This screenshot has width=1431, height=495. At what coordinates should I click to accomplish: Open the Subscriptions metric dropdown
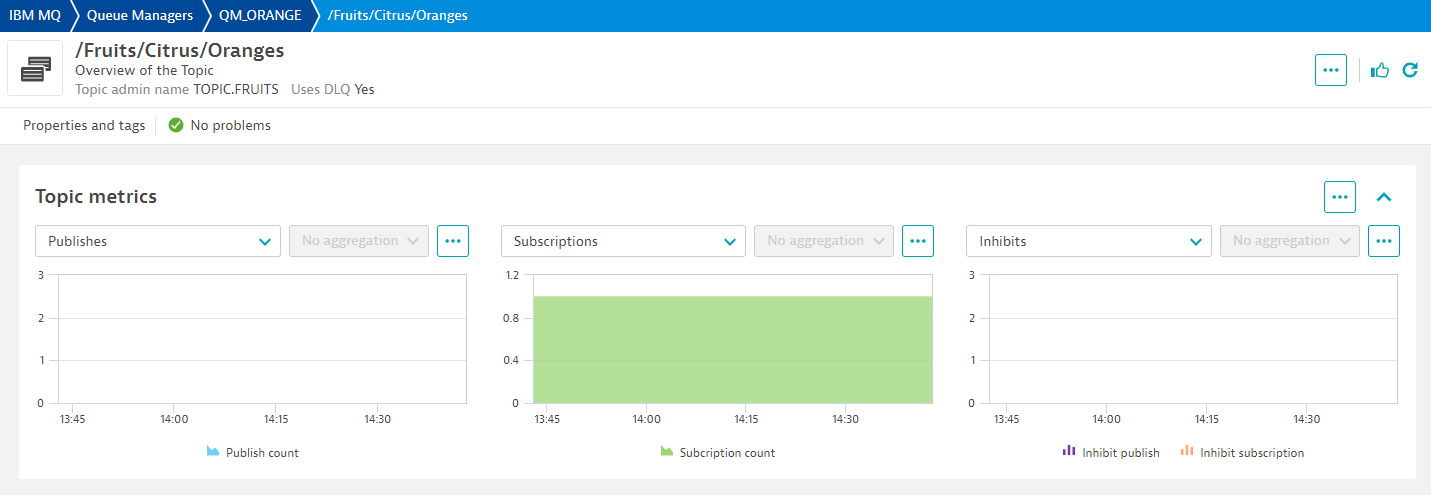click(x=623, y=241)
